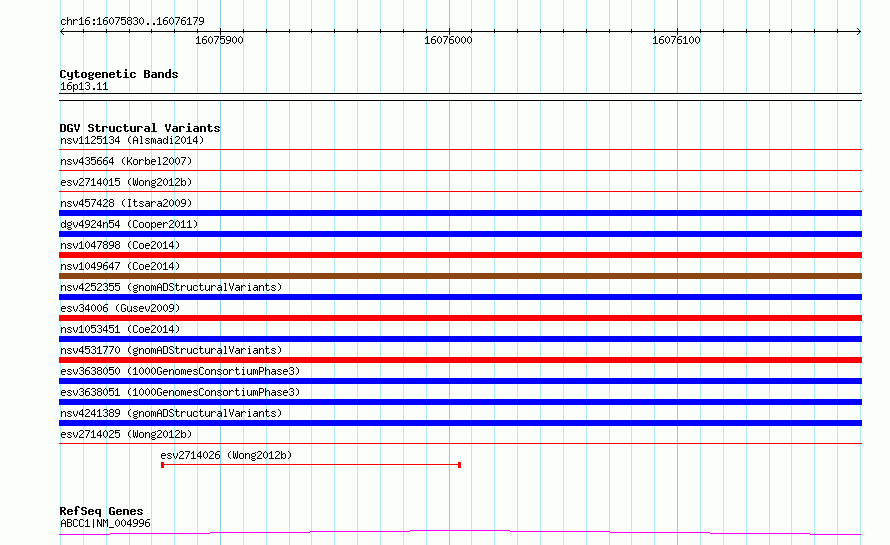This screenshot has width=890, height=545.
Task: Open variant esv3638050 (1000GenomesConsortiumPhase3)
Action: 180,371
